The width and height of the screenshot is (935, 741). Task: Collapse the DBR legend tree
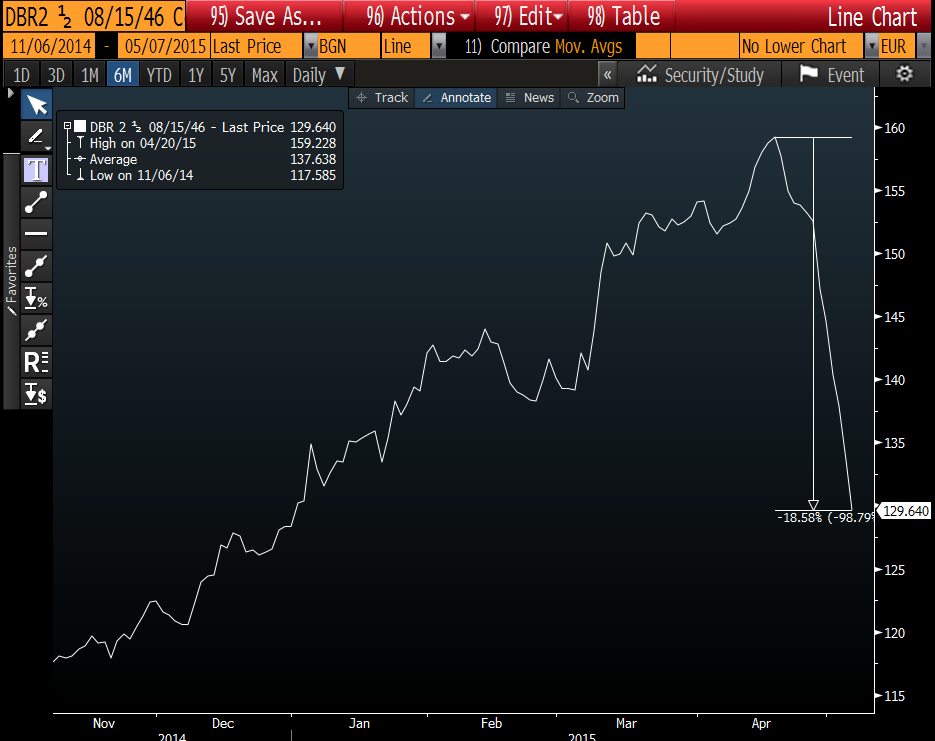(x=67, y=126)
